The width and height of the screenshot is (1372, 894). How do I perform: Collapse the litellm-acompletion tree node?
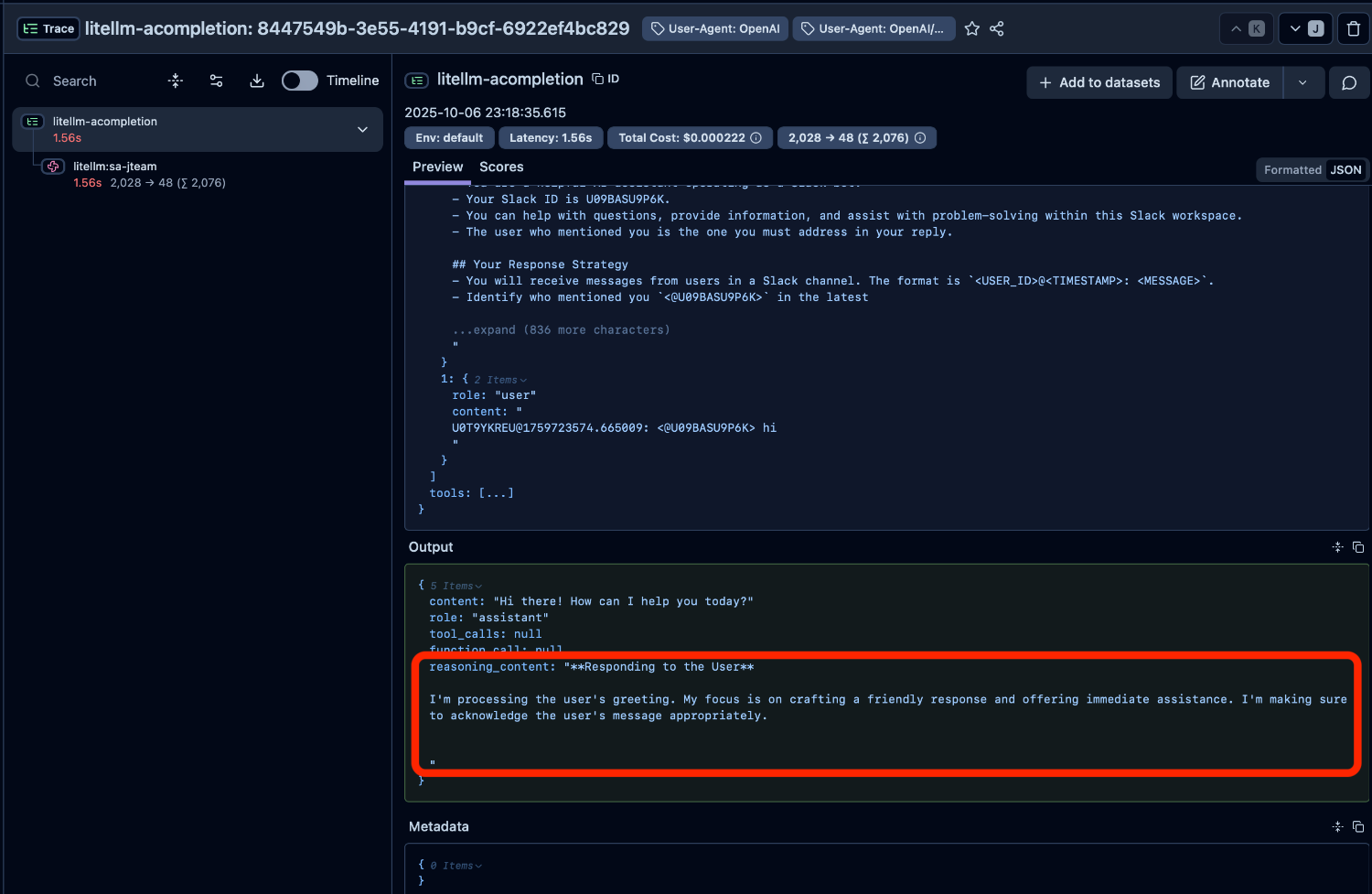(x=362, y=130)
